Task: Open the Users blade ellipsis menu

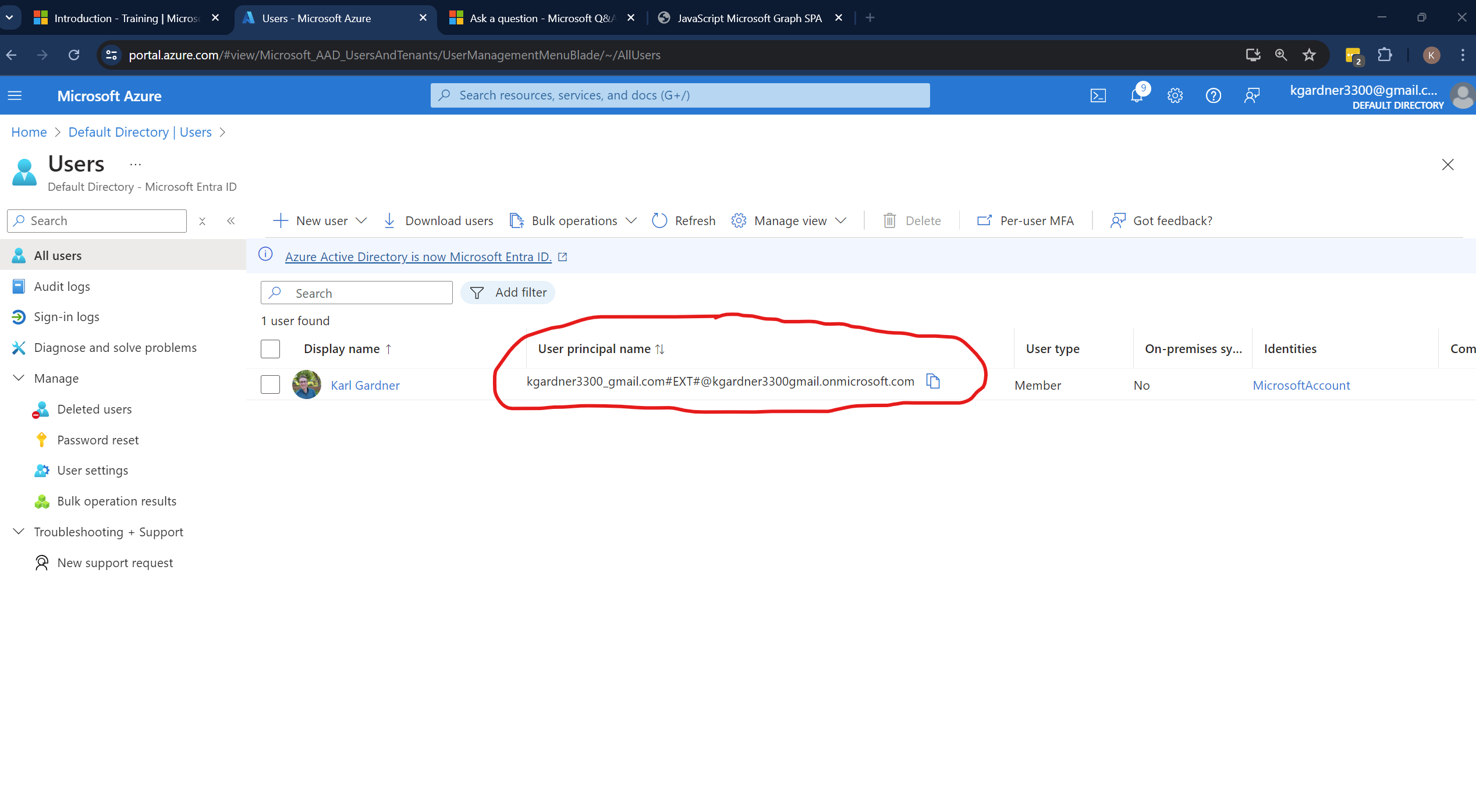Action: (136, 165)
